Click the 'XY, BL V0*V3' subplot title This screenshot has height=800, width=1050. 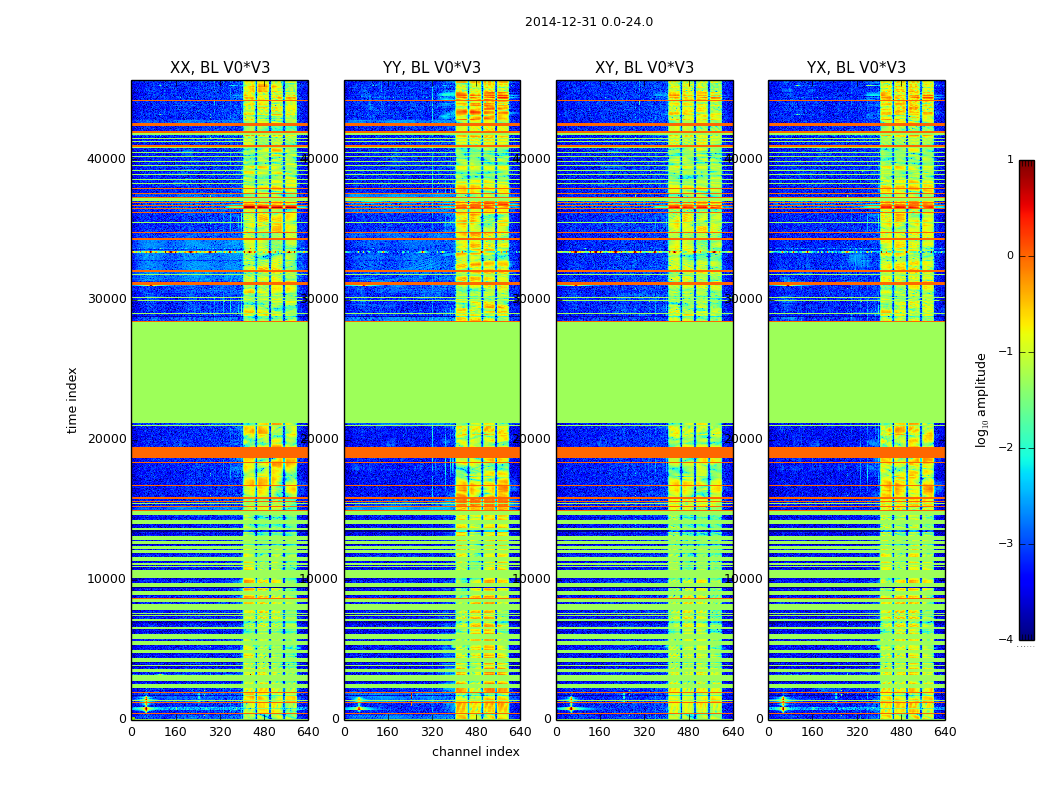pyautogui.click(x=644, y=68)
